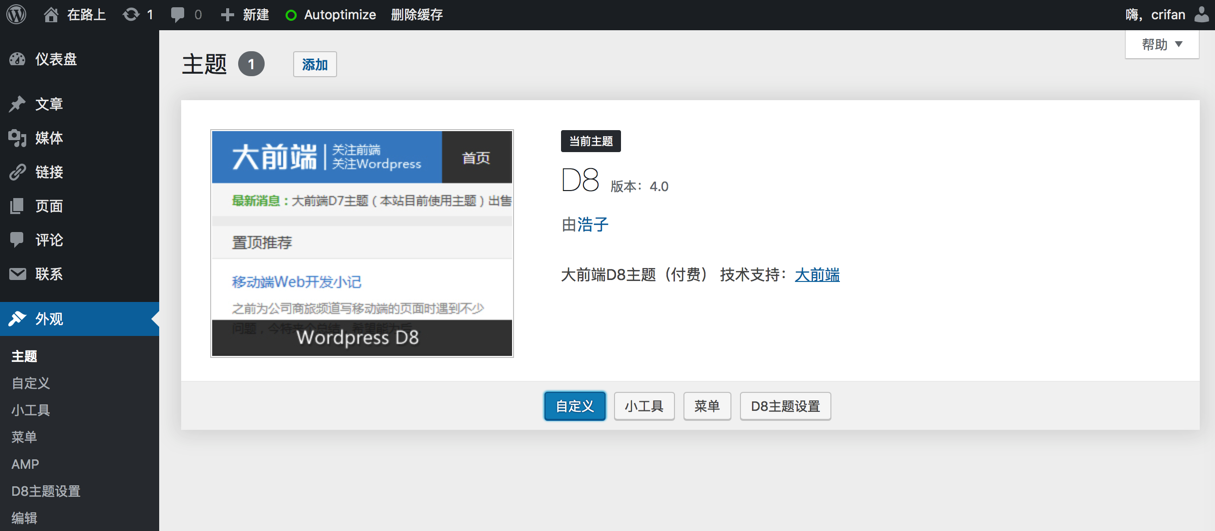Open 嗨, crifan account menu
This screenshot has width=1215, height=531.
[x=1155, y=14]
